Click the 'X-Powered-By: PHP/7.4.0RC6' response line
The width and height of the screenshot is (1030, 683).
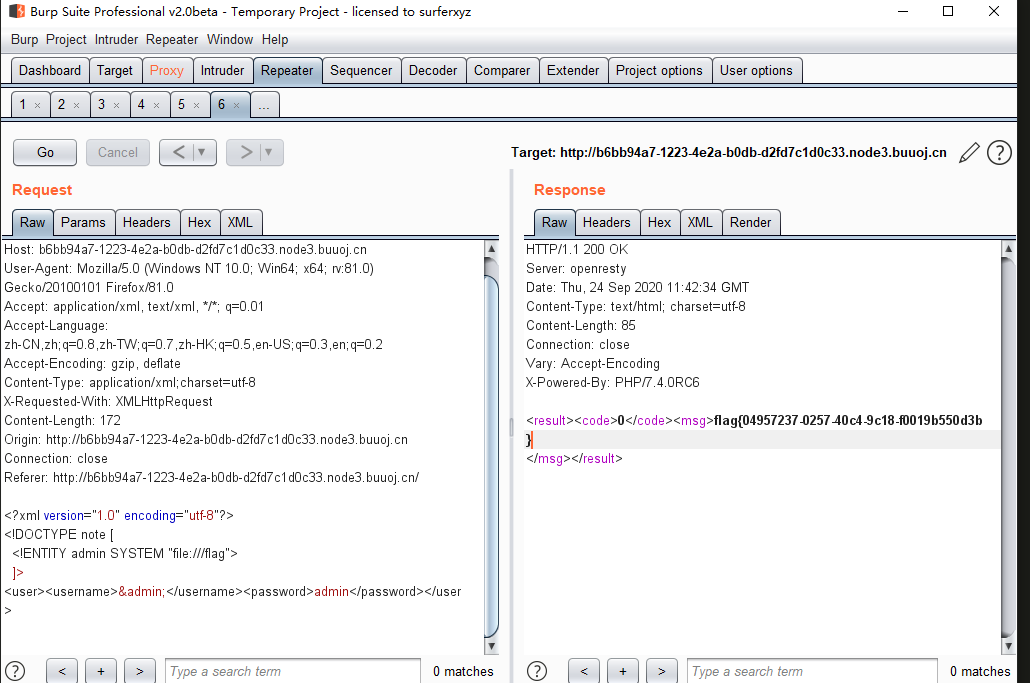[612, 382]
